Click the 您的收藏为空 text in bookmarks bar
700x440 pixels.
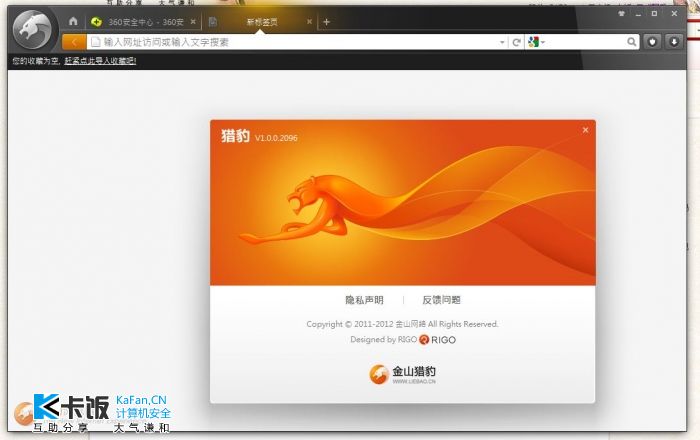35,61
